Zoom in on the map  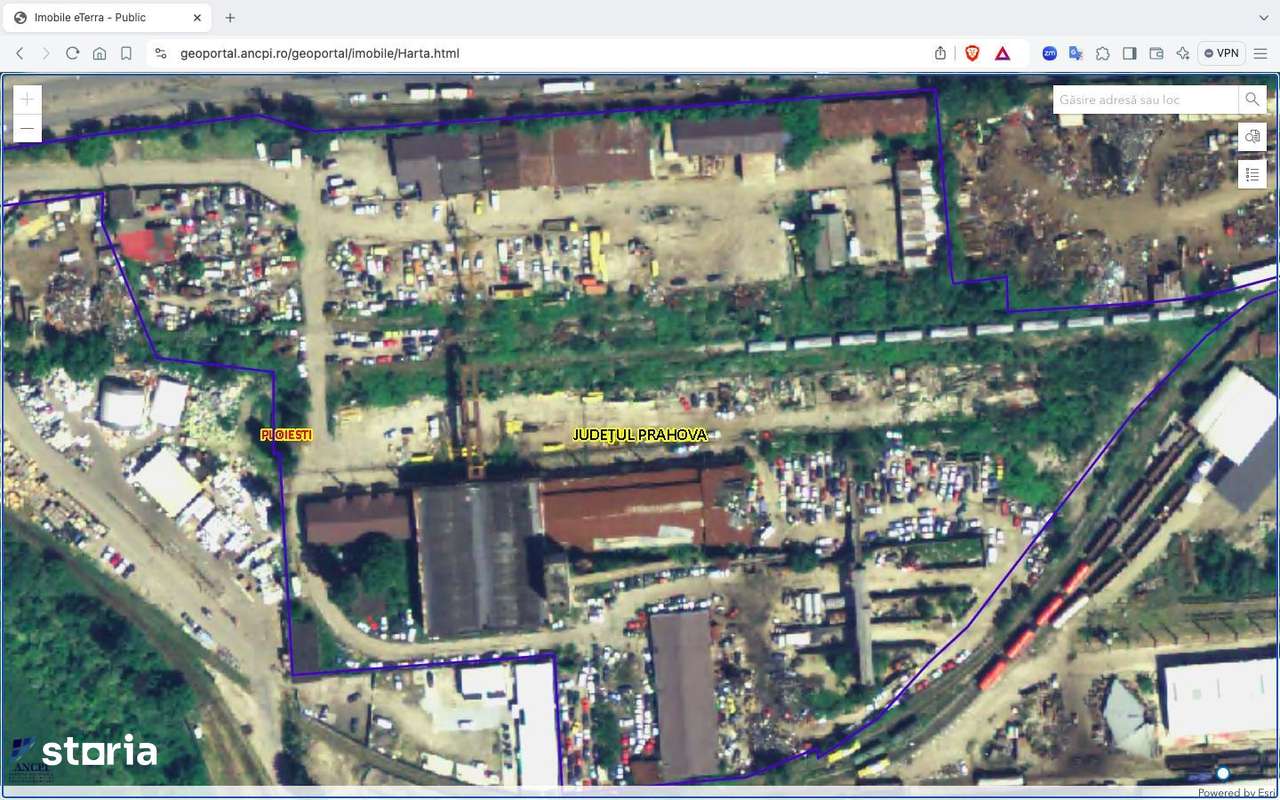[26, 99]
